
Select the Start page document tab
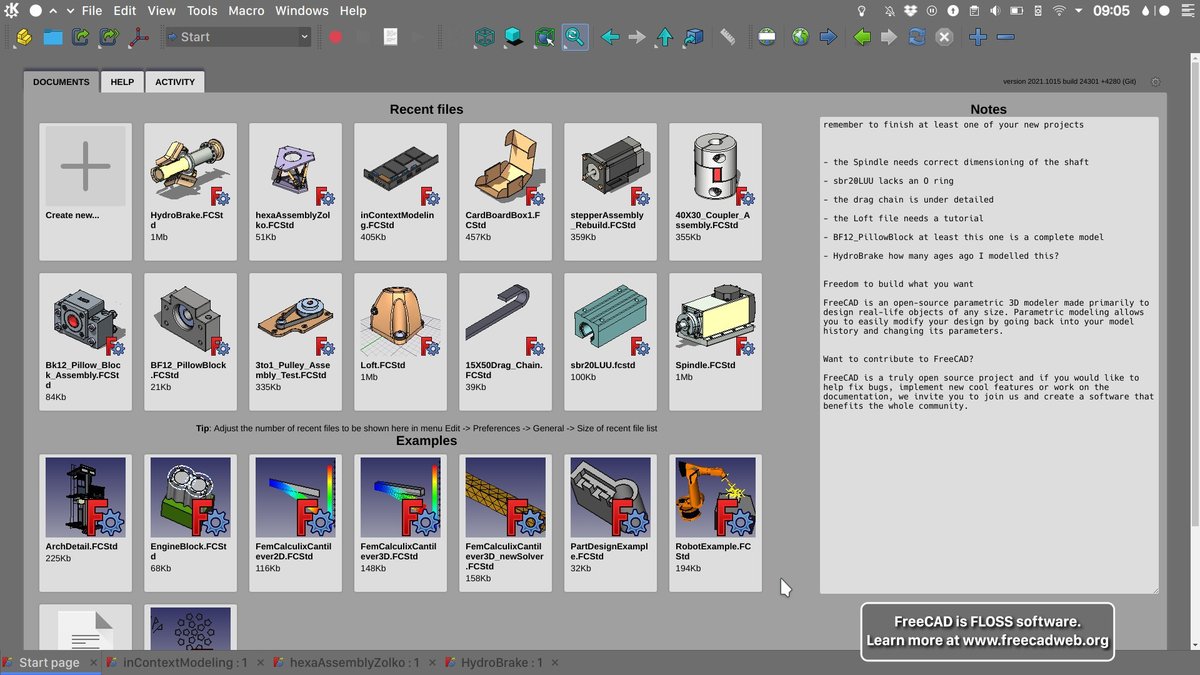(x=49, y=662)
